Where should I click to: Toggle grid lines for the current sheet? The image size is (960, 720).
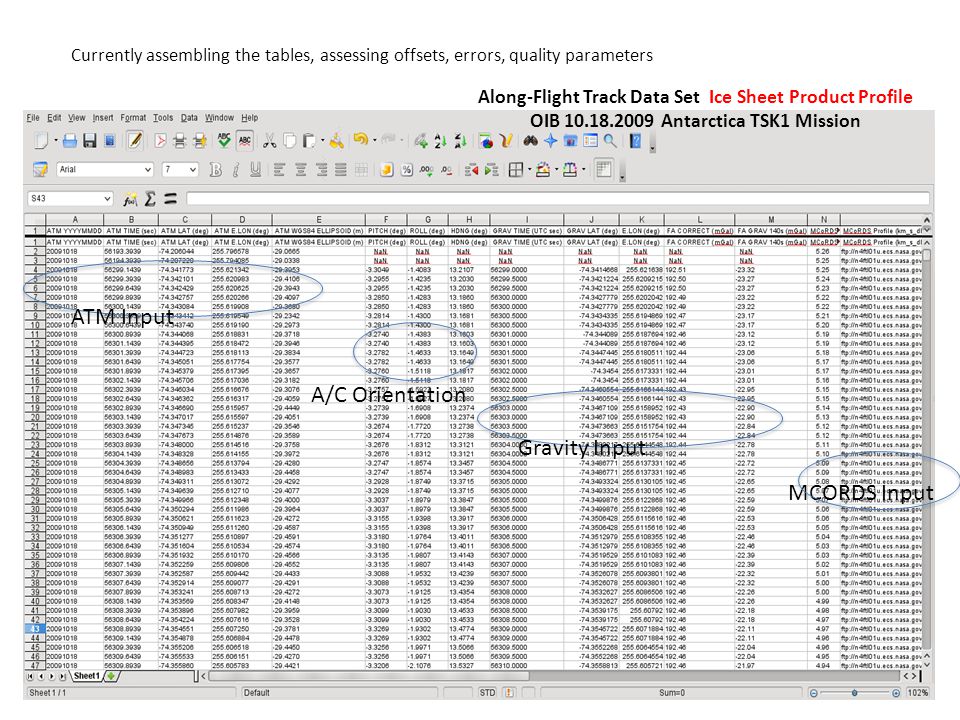point(604,169)
